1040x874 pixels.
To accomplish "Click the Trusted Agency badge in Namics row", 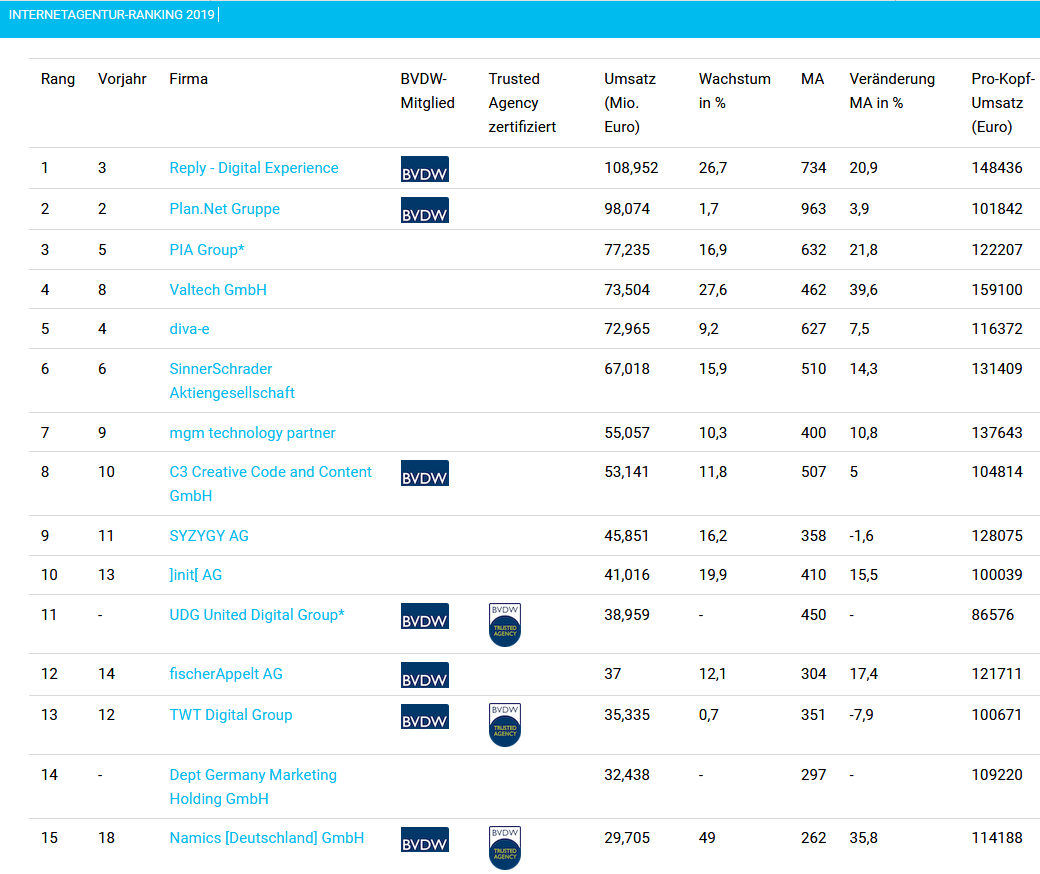I will [505, 847].
